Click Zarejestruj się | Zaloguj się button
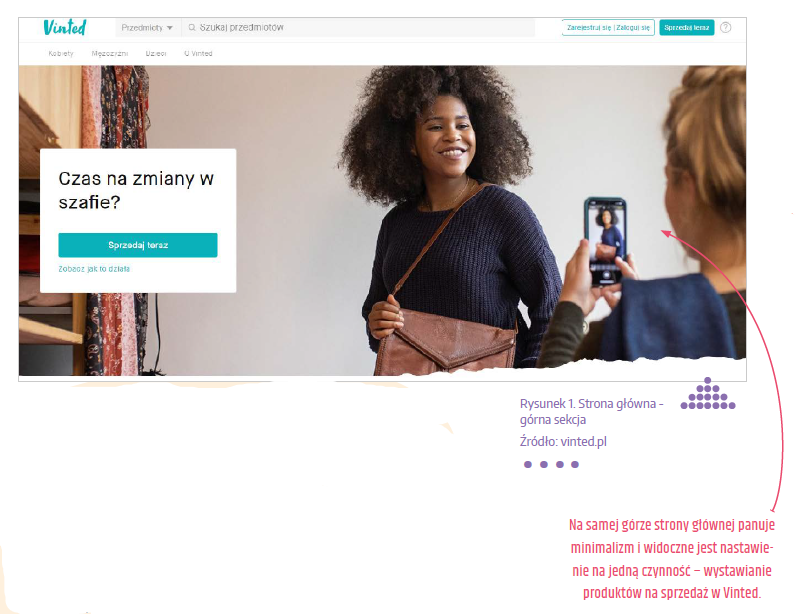 [x=608, y=28]
